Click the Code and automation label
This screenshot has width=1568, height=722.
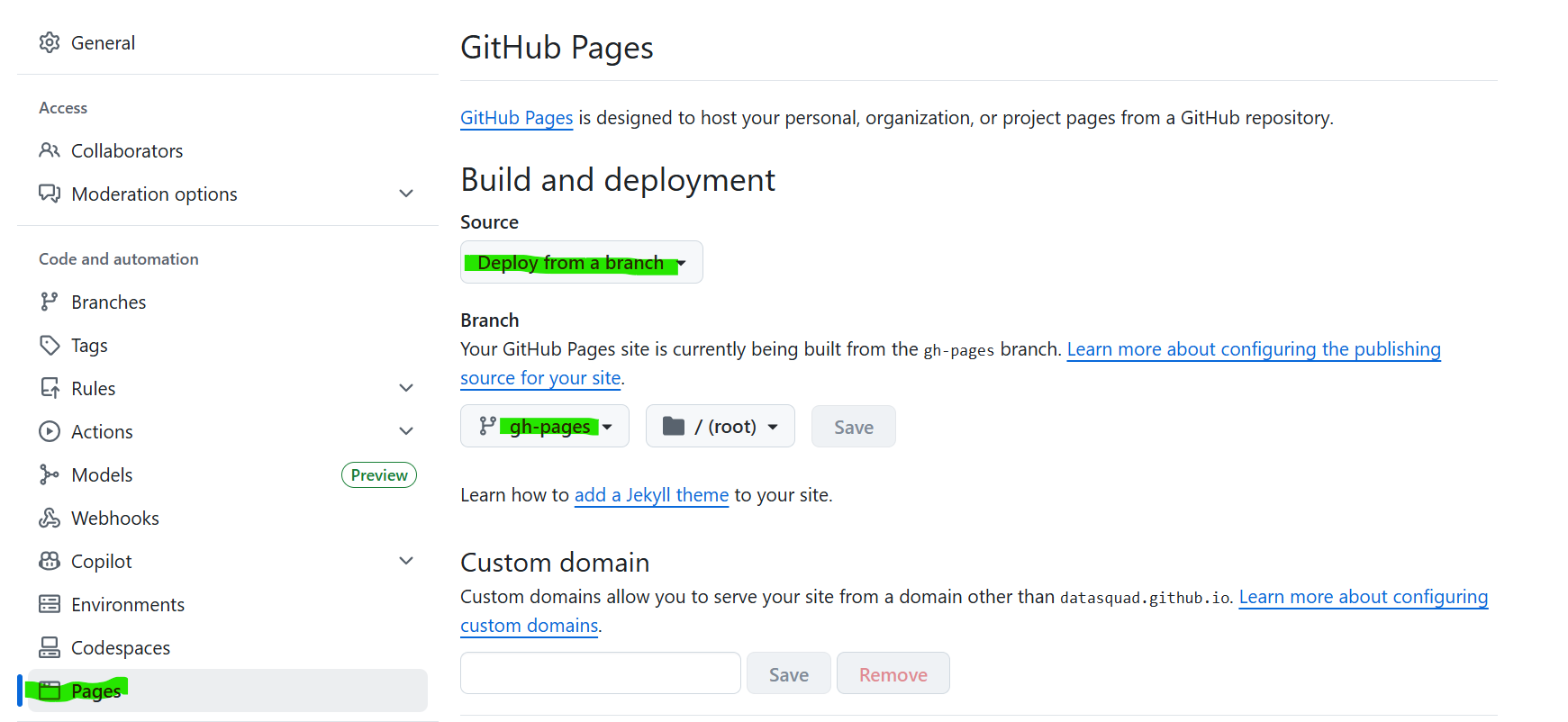click(x=119, y=259)
